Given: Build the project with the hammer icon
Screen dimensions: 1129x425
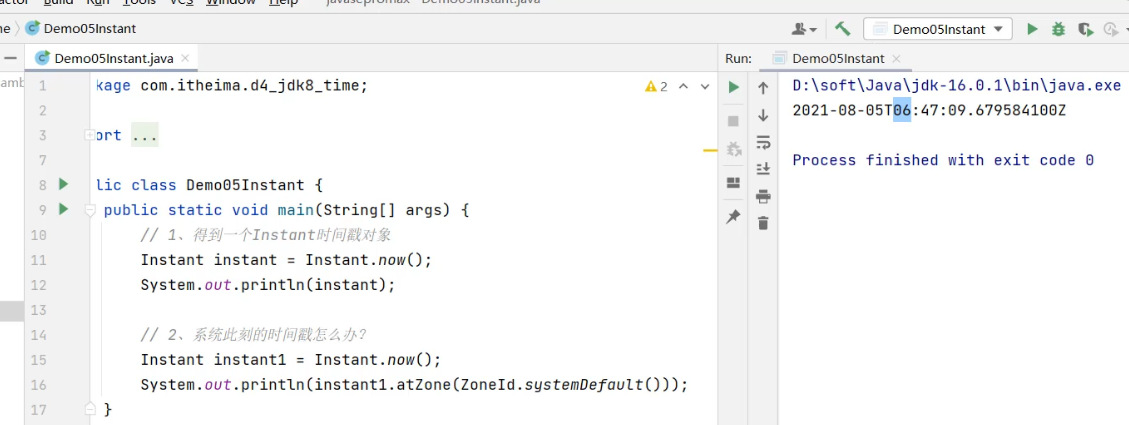Looking at the screenshot, I should point(842,29).
